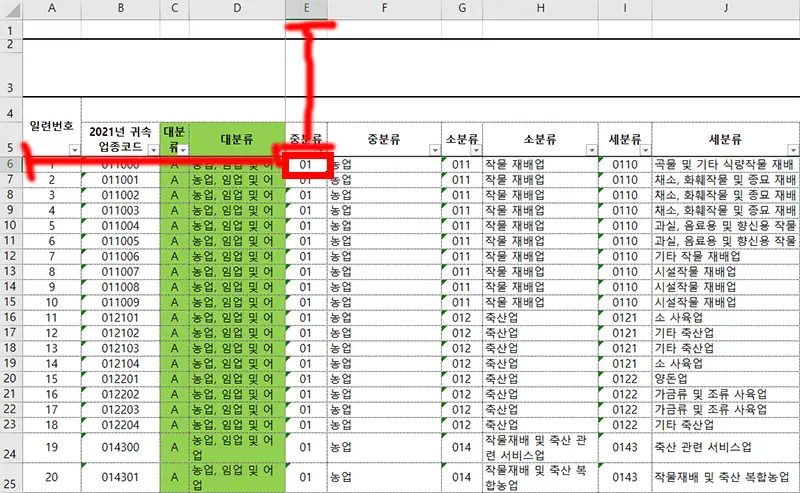Click the 곡물 및 기타 식량작물 재배 cell
Image resolution: width=800 pixels, height=493 pixels.
(x=726, y=164)
